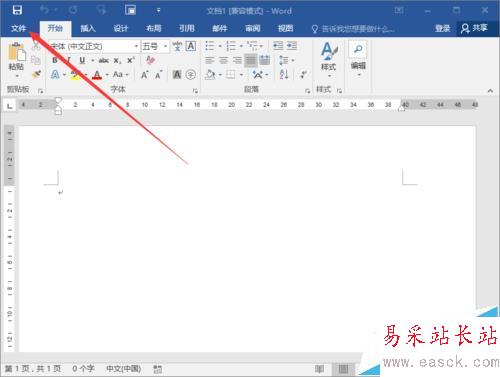
Task: Toggle Show/Hide paragraph marks
Action: pyautogui.click(x=303, y=75)
